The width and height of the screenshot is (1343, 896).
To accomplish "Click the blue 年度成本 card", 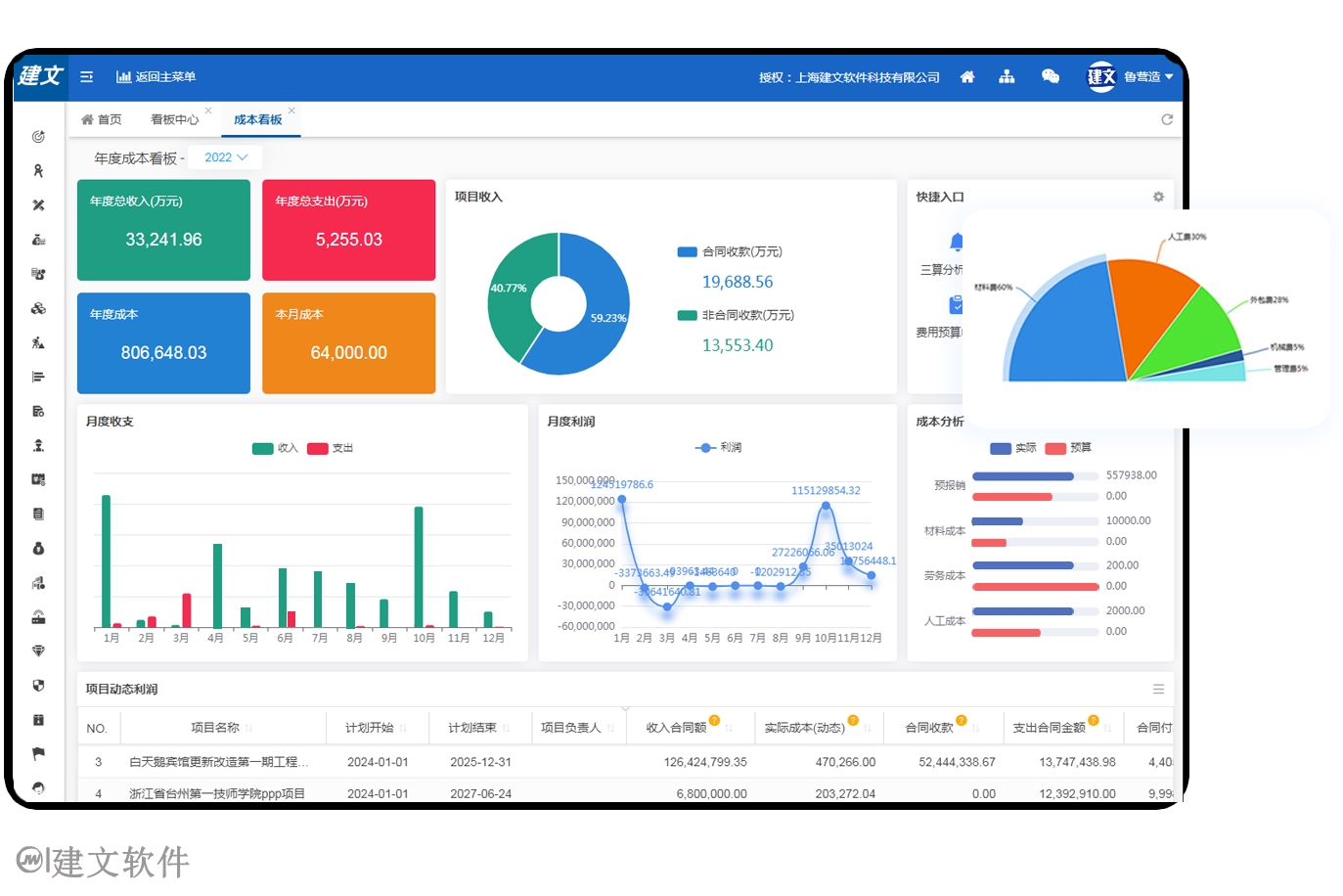I will pos(163,343).
